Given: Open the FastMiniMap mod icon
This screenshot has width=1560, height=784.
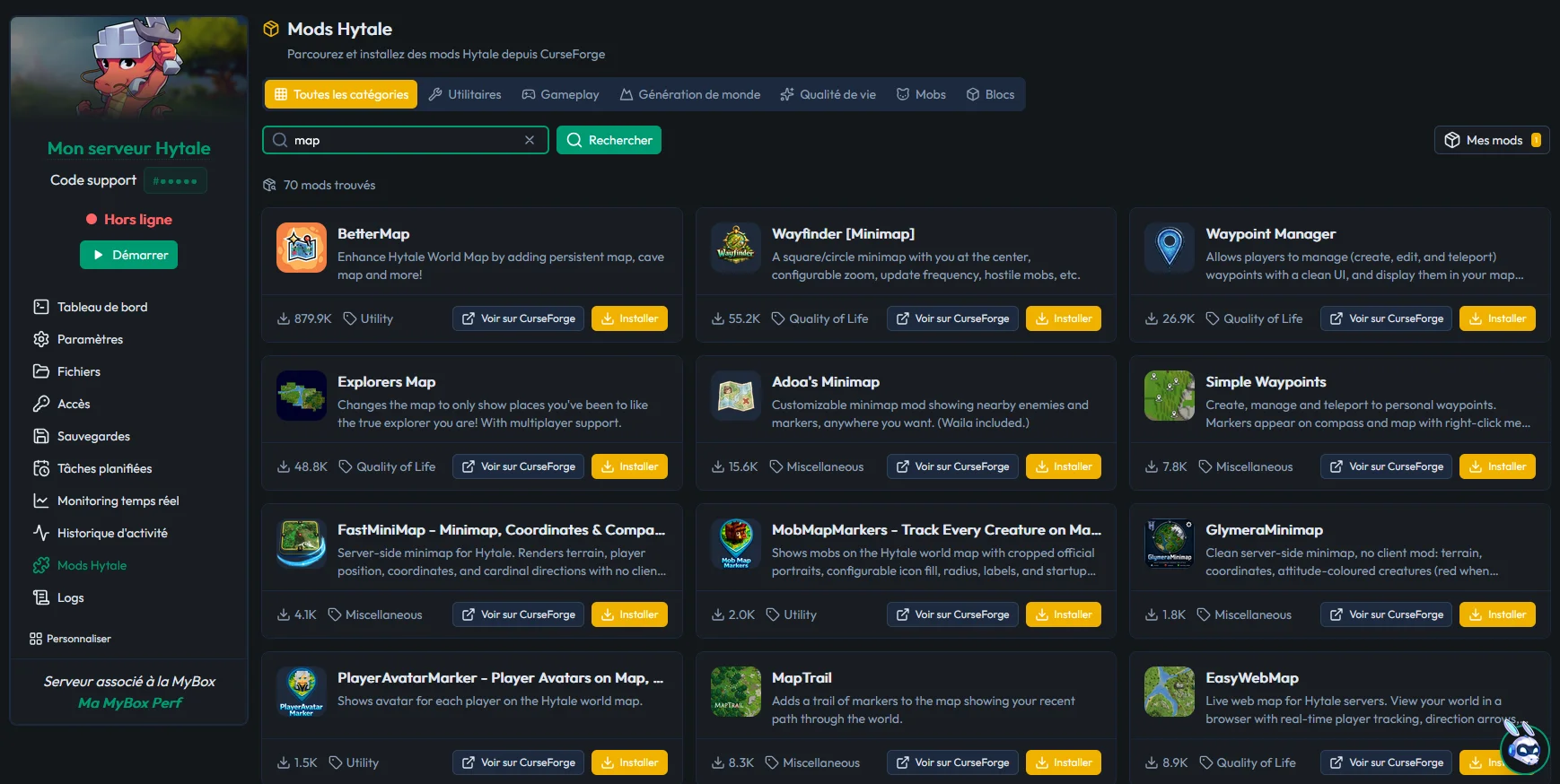Looking at the screenshot, I should pos(302,544).
